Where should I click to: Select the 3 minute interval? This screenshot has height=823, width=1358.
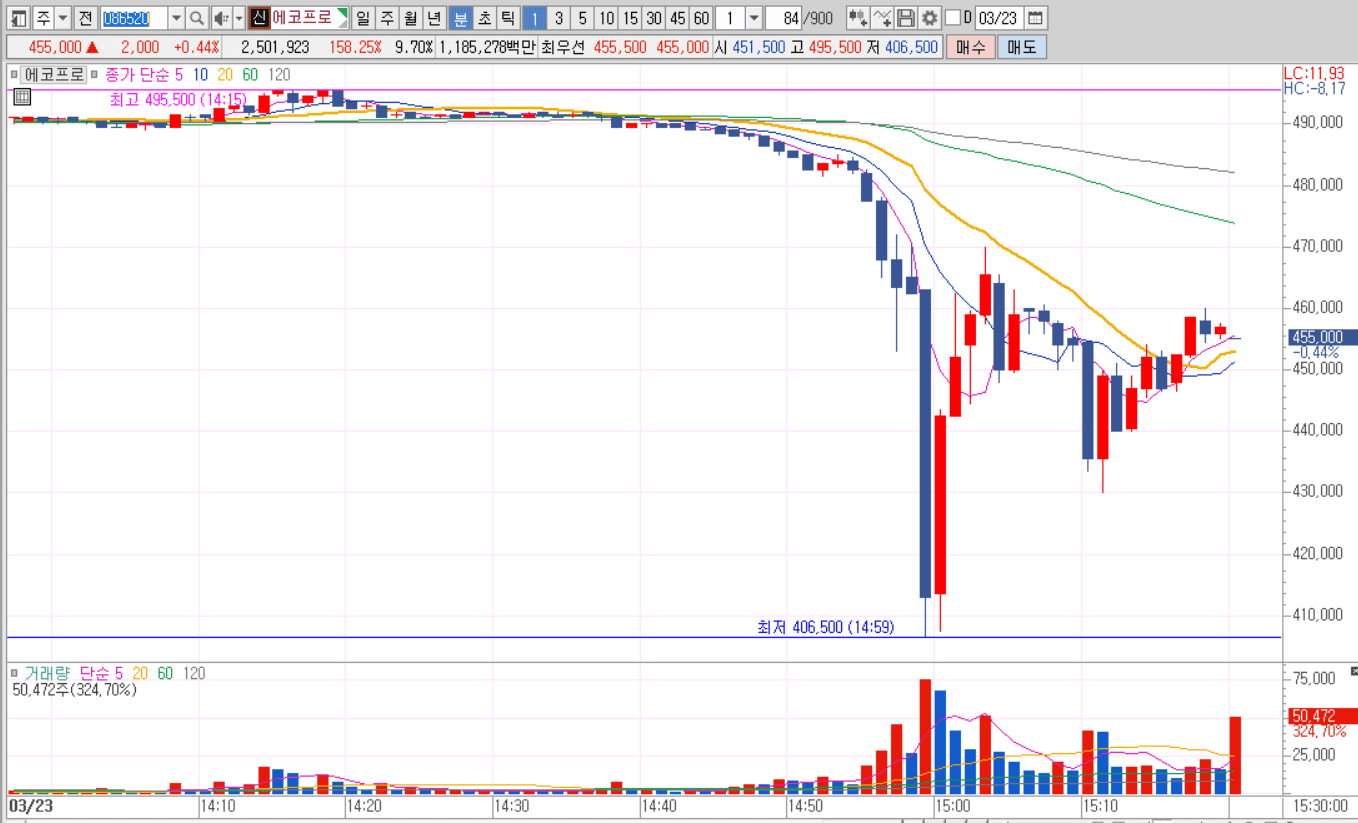[x=558, y=17]
